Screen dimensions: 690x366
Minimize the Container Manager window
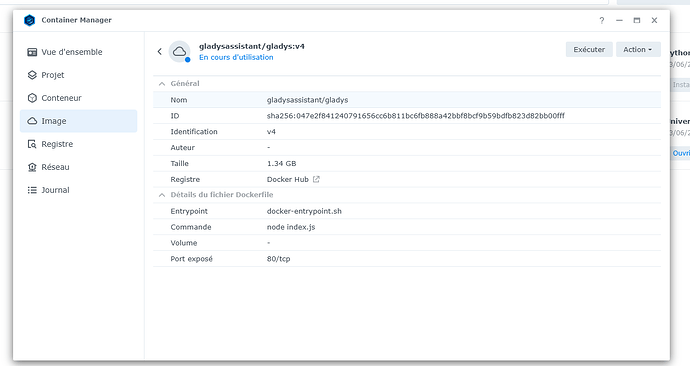619,21
